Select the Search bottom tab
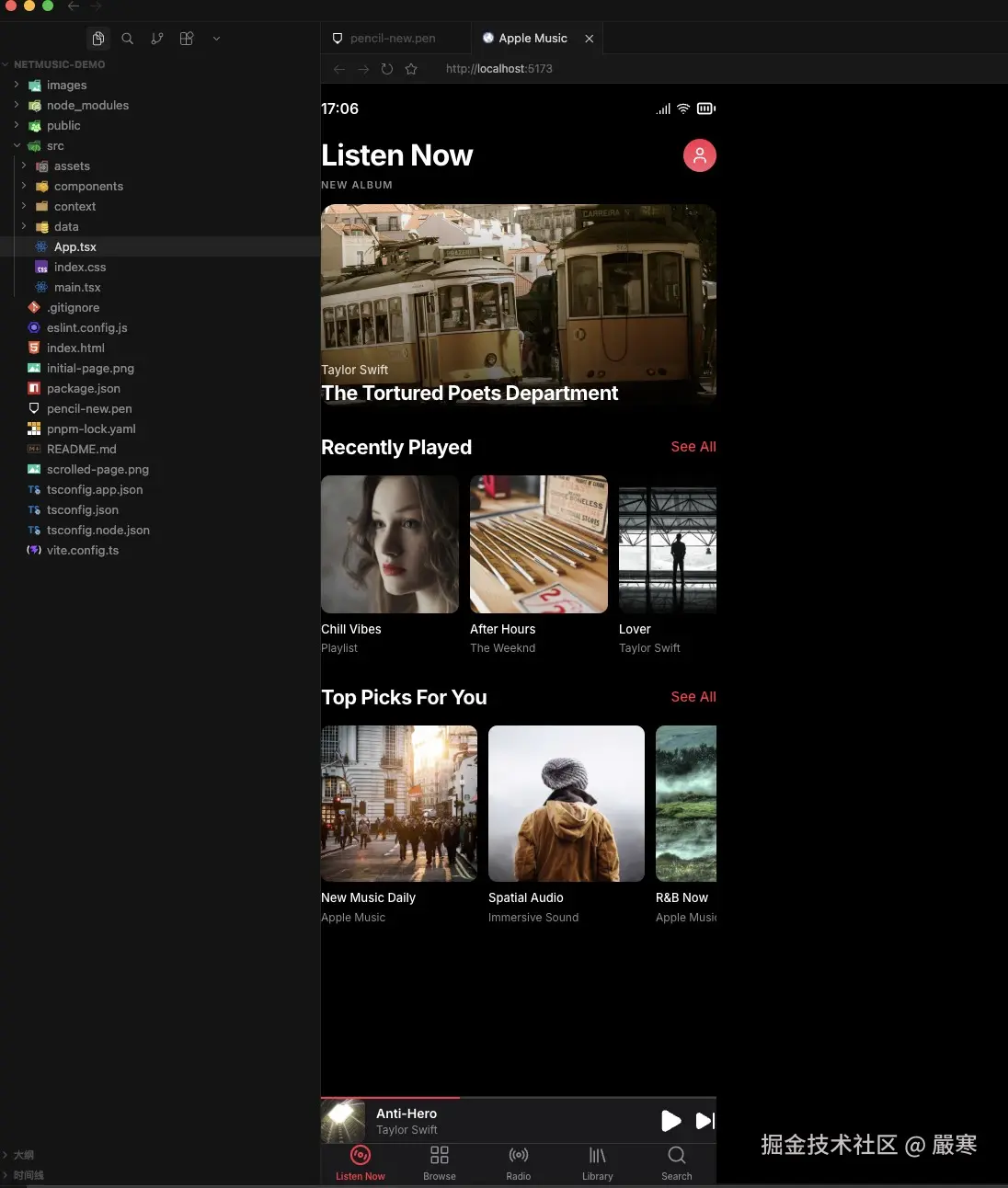The image size is (1008, 1188). click(677, 1164)
